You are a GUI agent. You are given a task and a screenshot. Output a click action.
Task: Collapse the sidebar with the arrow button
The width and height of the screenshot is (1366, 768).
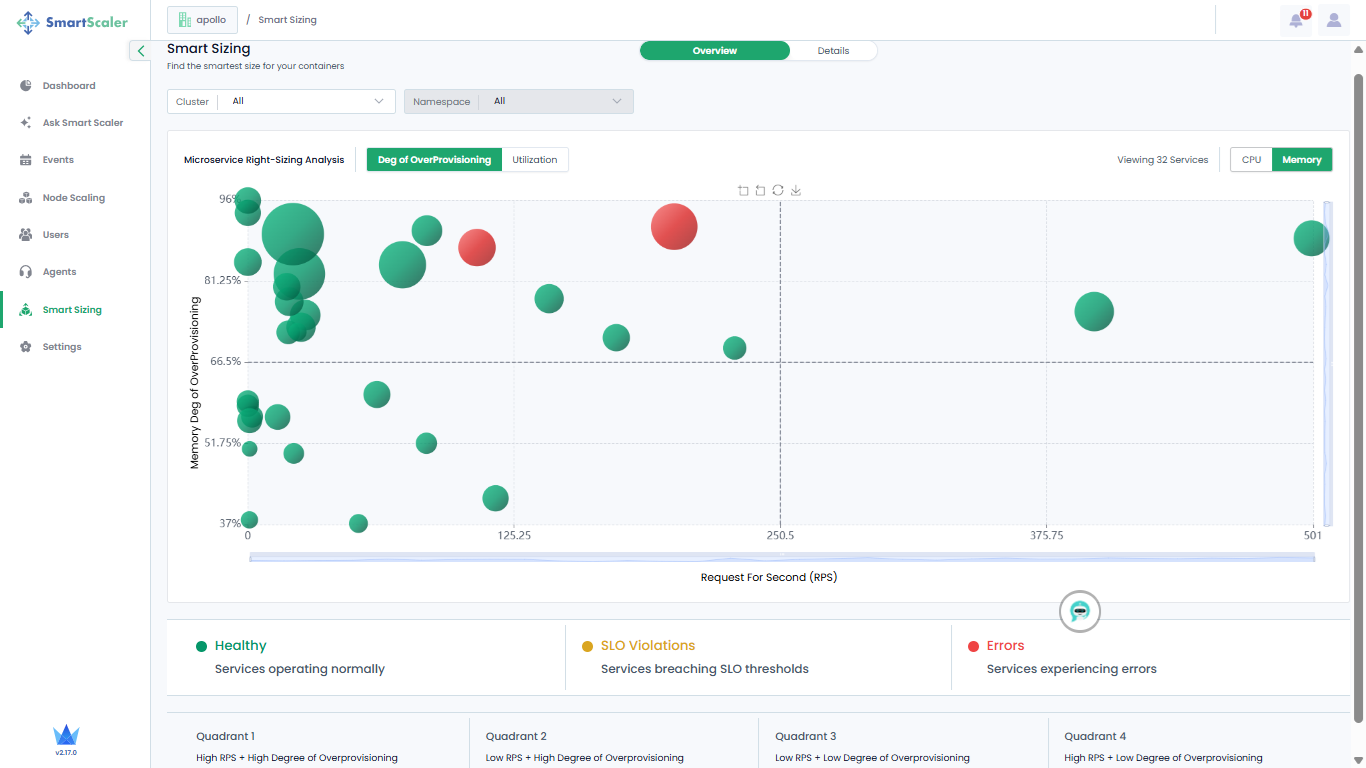(x=141, y=51)
